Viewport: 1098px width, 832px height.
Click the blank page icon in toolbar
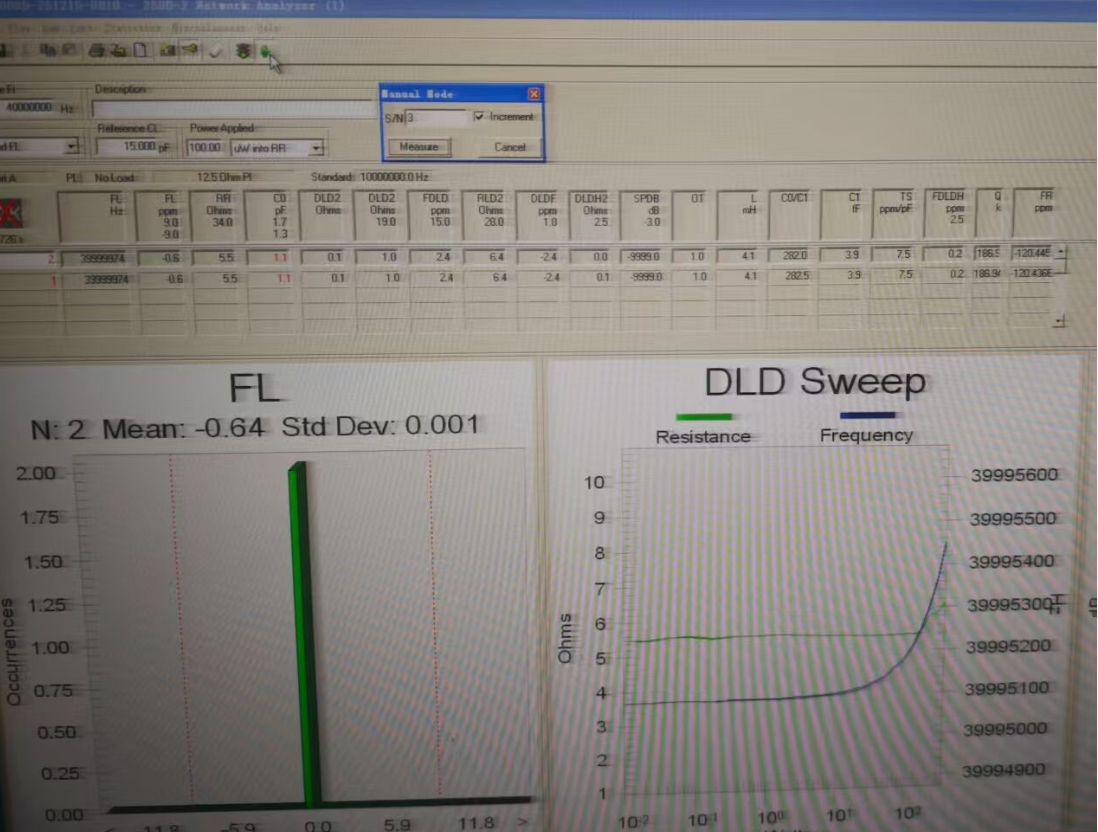tap(141, 50)
